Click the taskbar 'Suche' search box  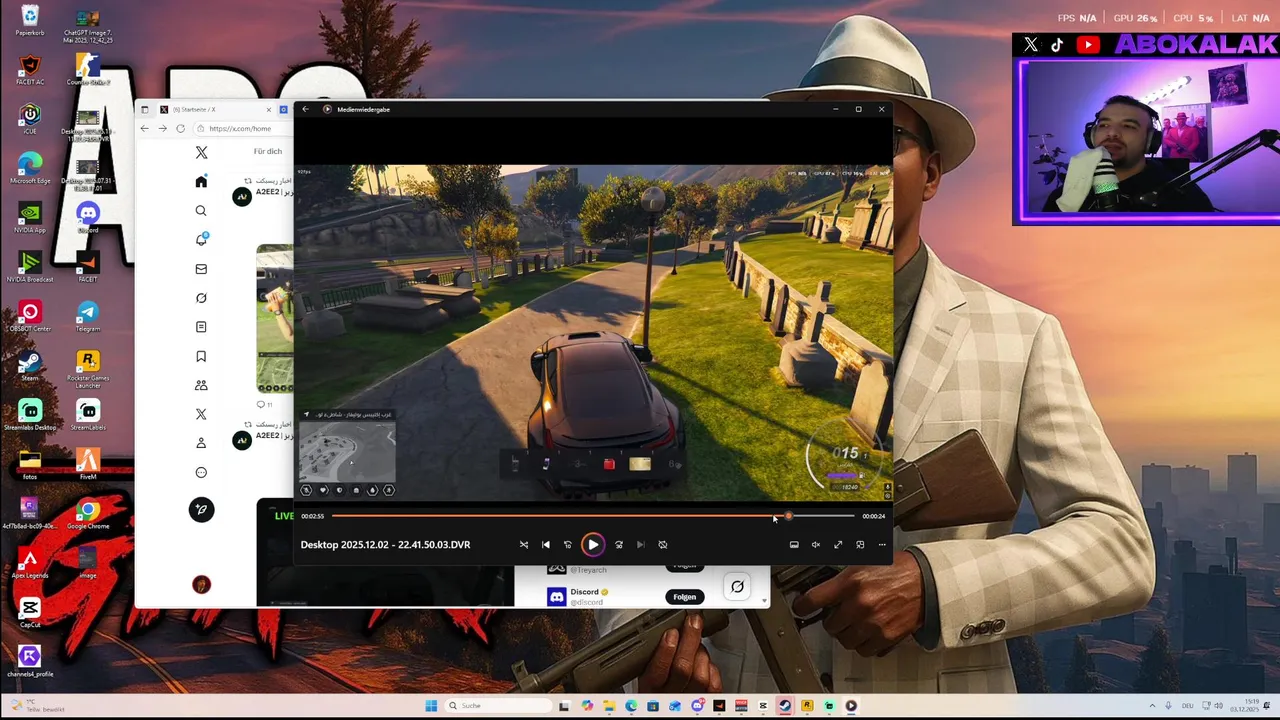coord(498,706)
